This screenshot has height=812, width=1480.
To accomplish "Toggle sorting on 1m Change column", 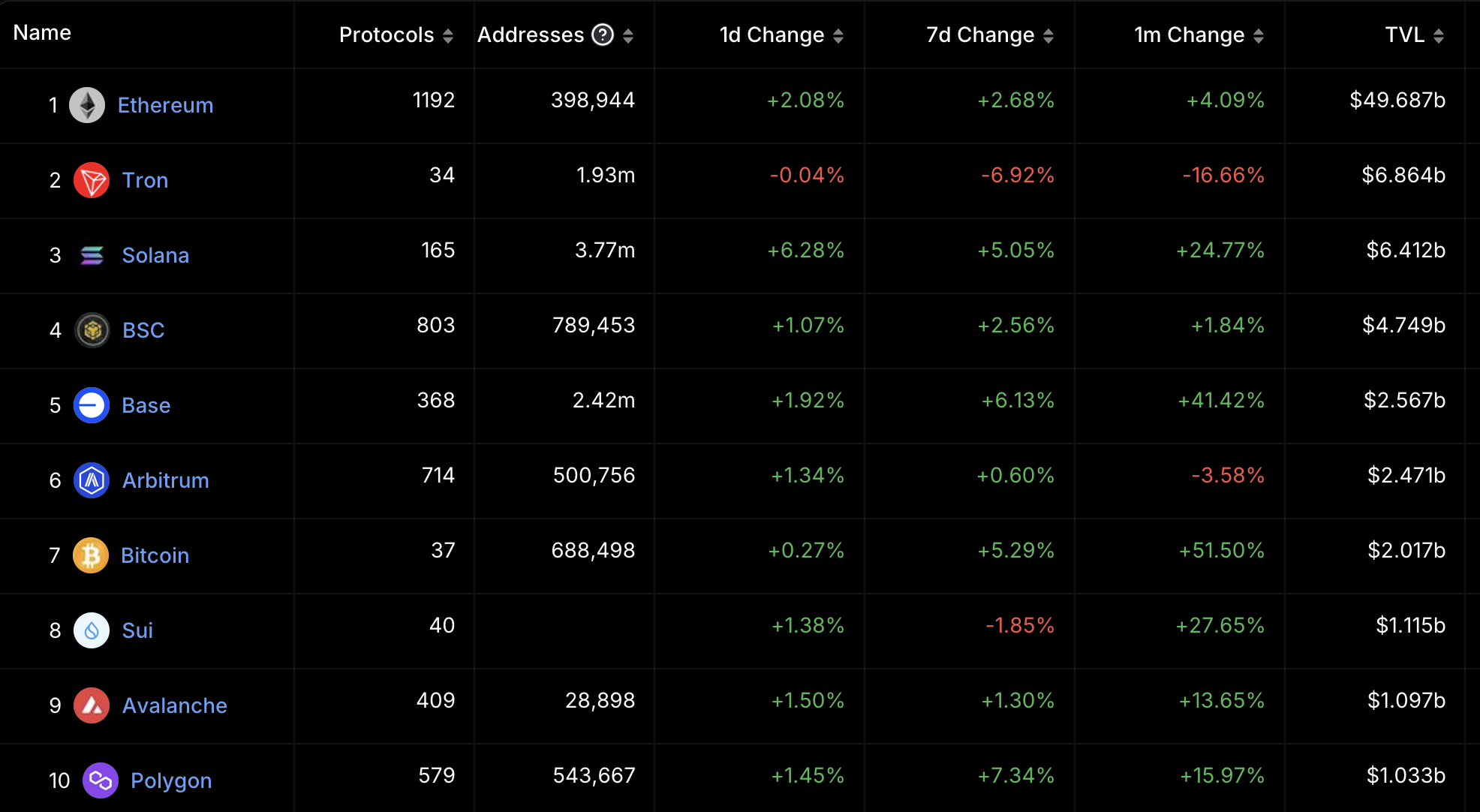I will pyautogui.click(x=1259, y=35).
